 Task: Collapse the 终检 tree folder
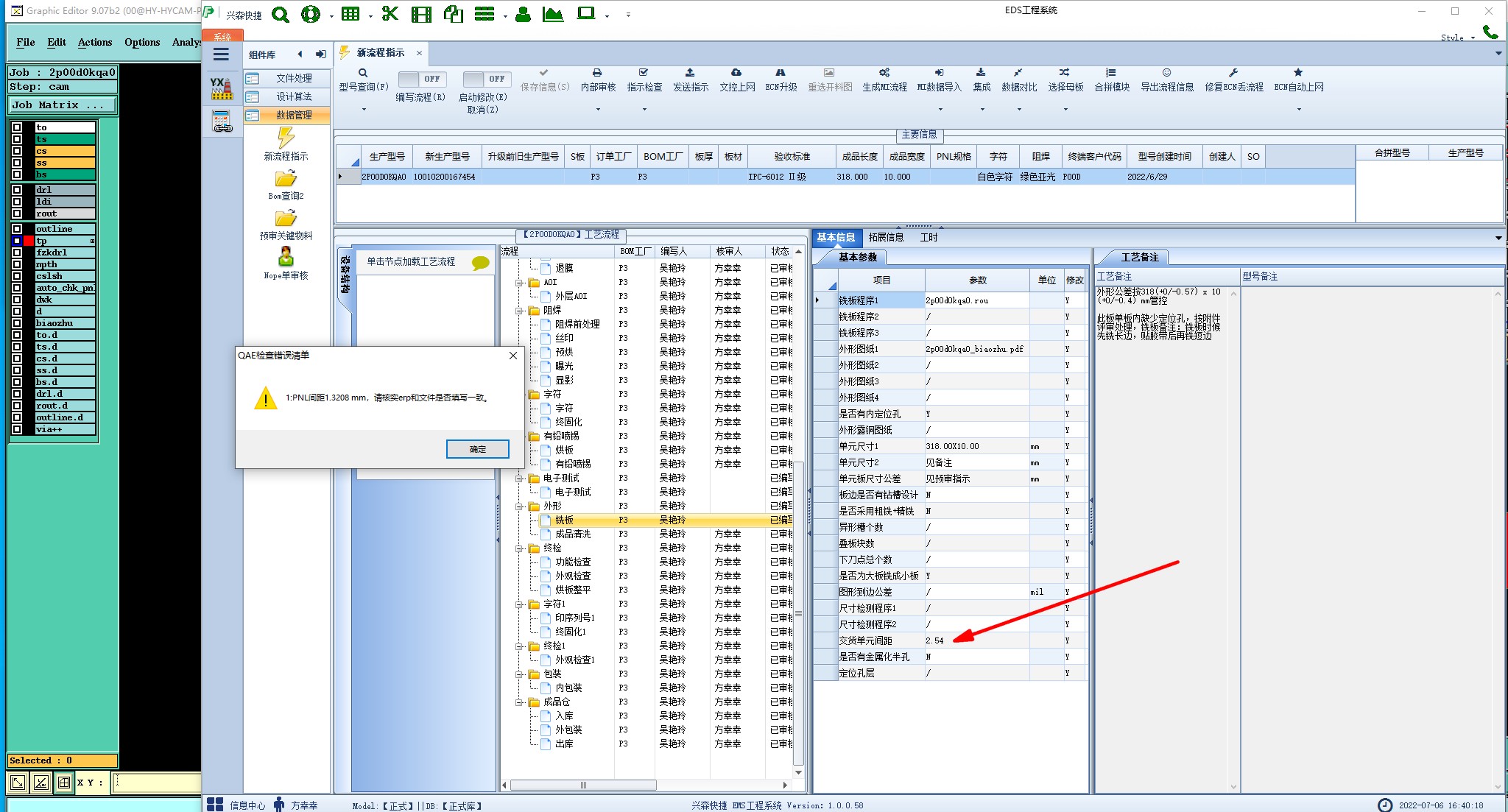pyautogui.click(x=520, y=548)
